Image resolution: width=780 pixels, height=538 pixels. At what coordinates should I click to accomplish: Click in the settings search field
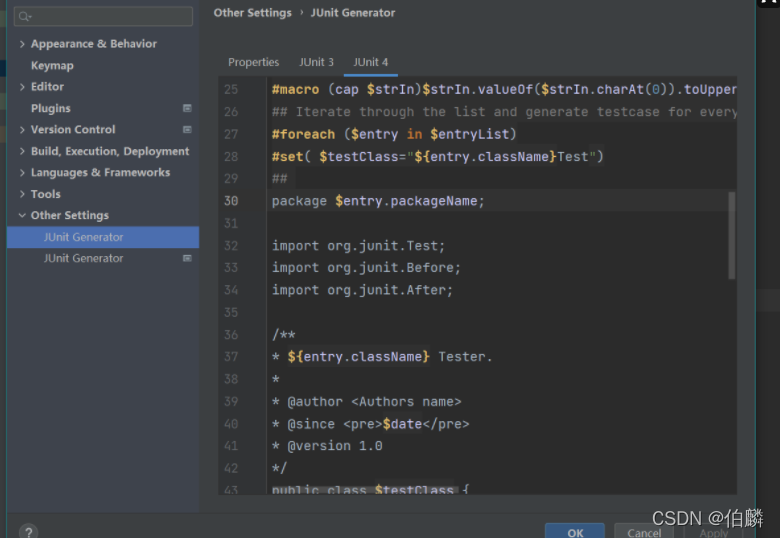(103, 16)
